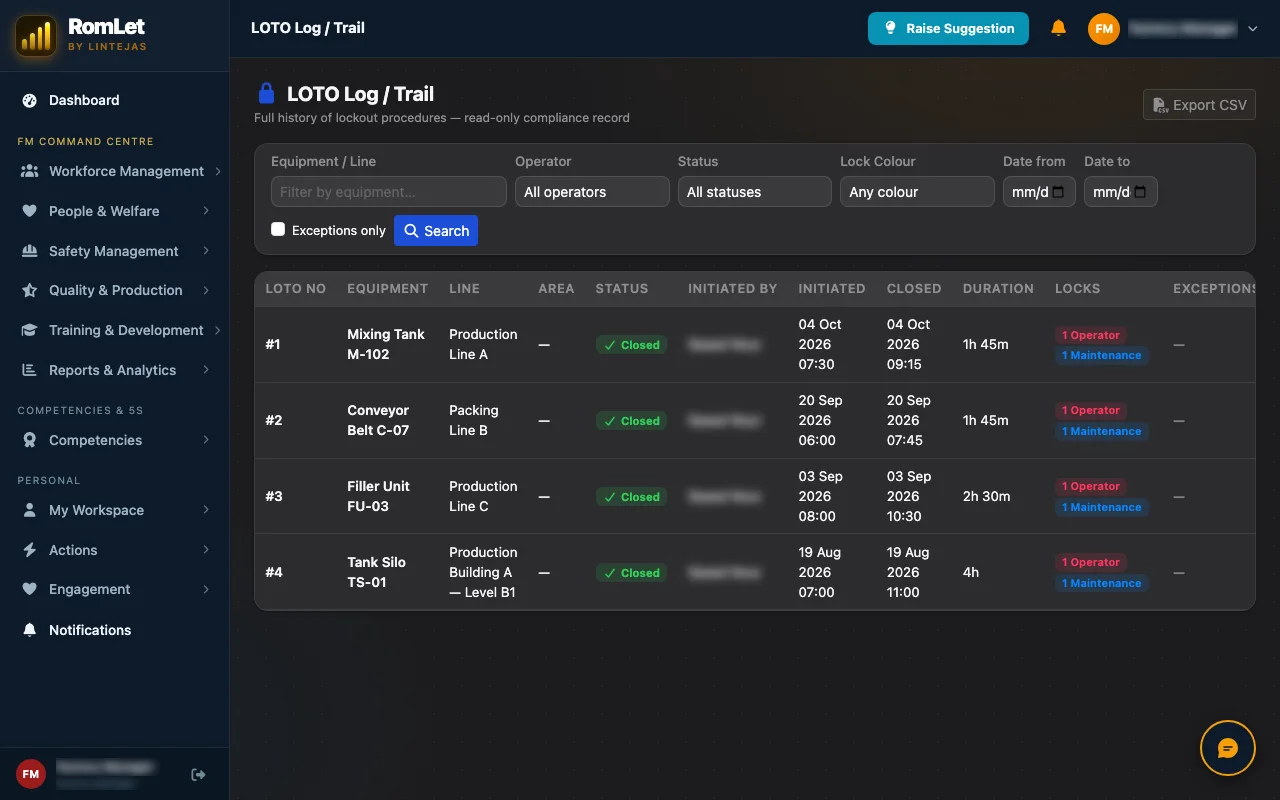Image resolution: width=1280 pixels, height=800 pixels.
Task: Click the orange FM avatar in header
Action: click(x=1103, y=29)
